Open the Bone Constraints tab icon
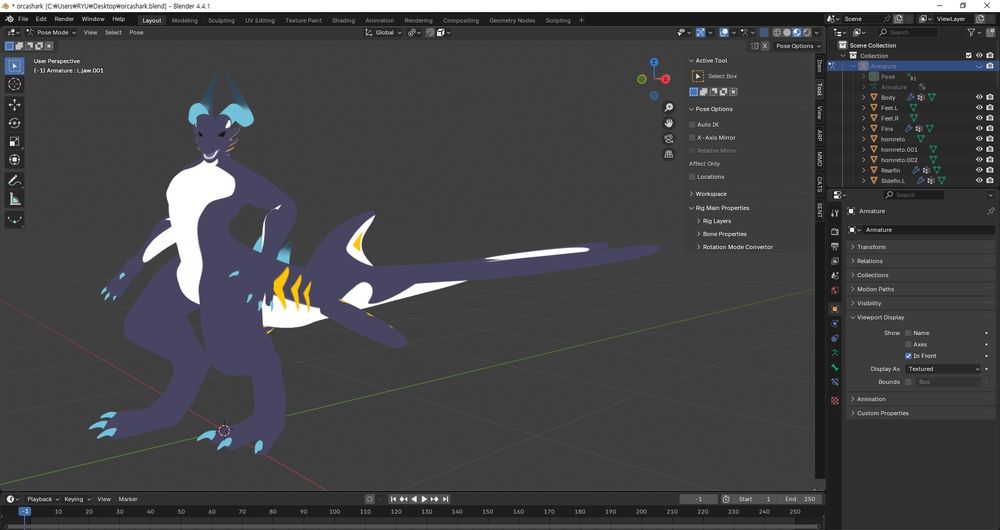Viewport: 1000px width, 530px height. tap(835, 382)
